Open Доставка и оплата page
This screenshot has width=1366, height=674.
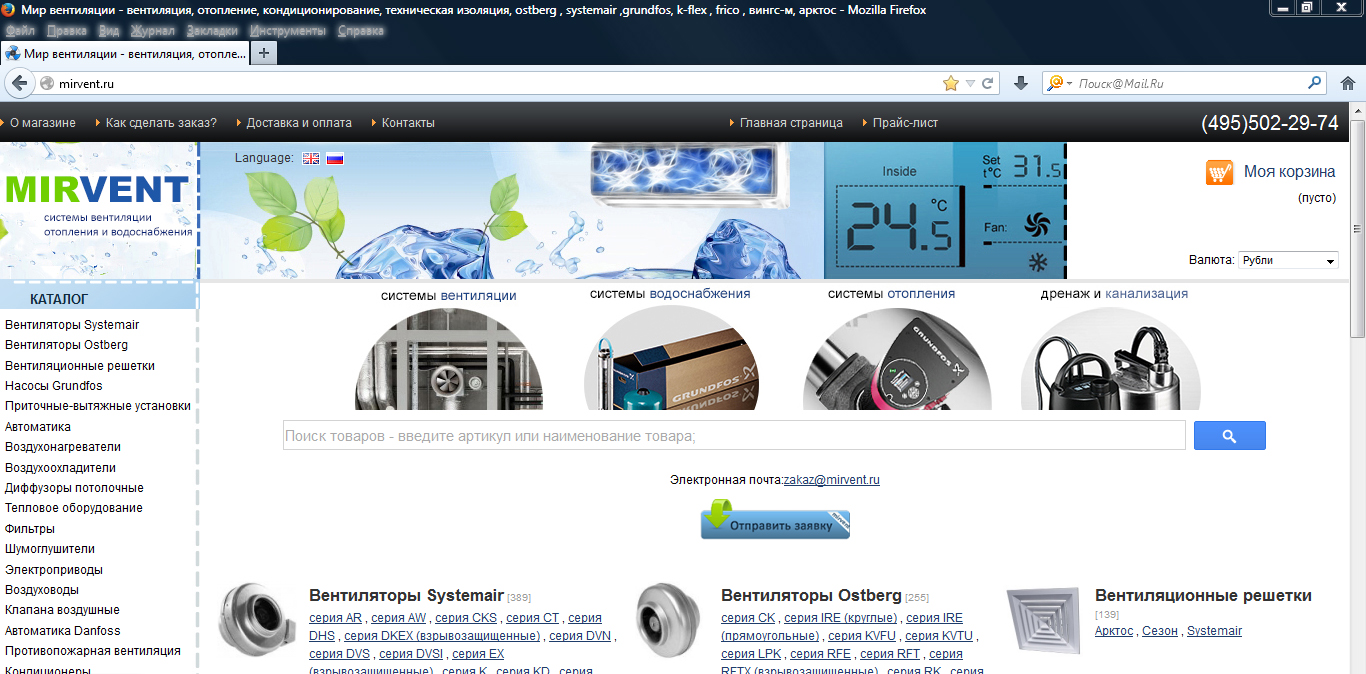299,123
